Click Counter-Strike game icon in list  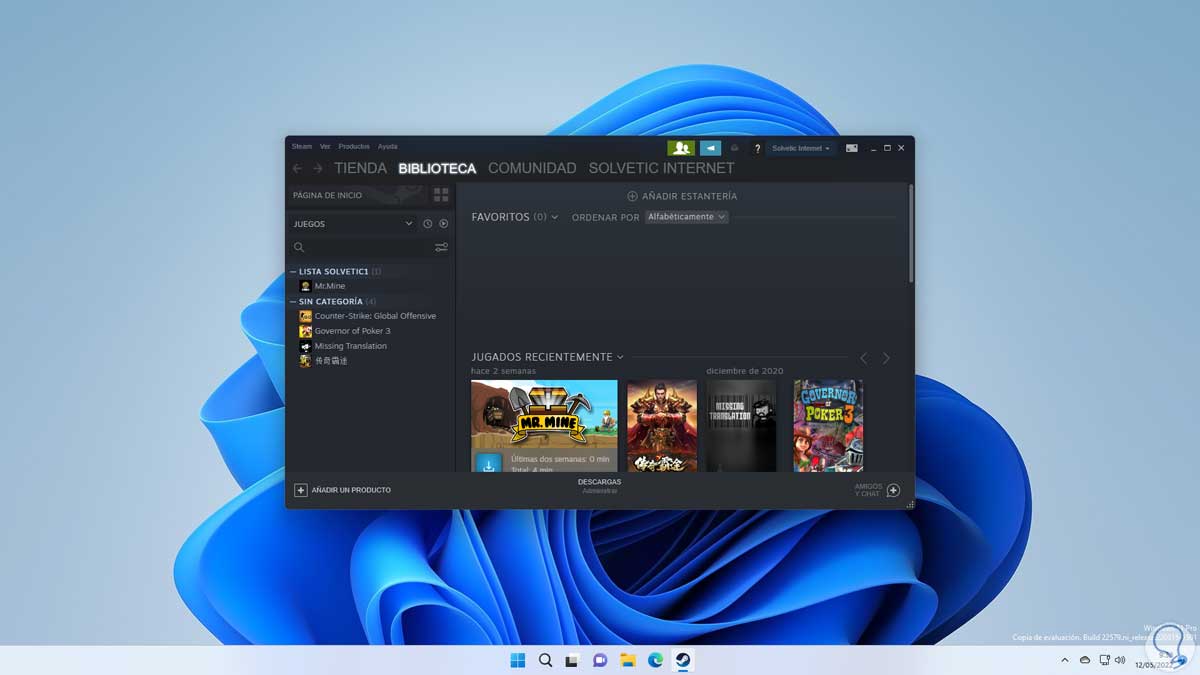(x=306, y=316)
